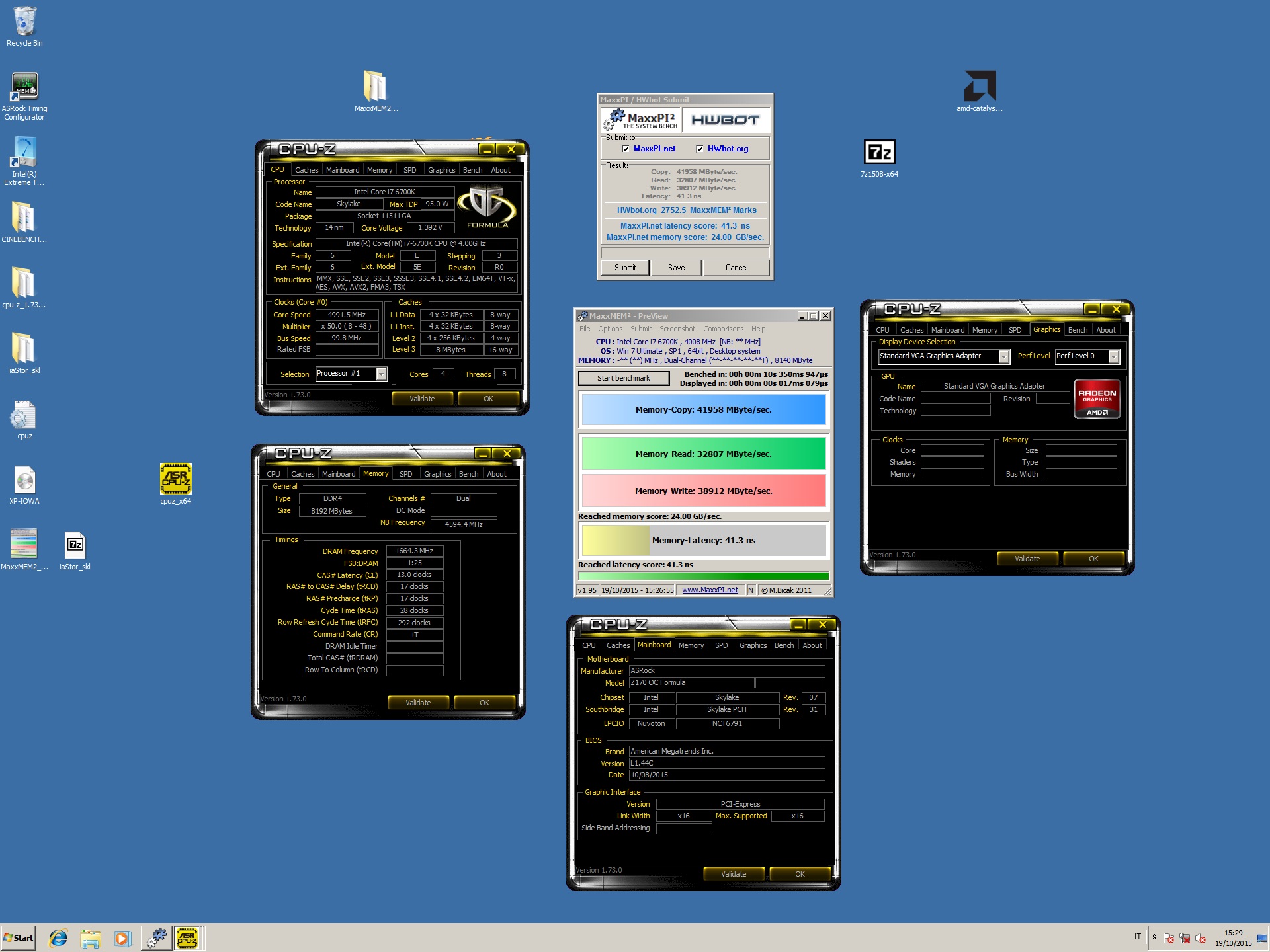Click Save button in HWbot Submit dialog
1270x952 pixels.
coord(676,268)
